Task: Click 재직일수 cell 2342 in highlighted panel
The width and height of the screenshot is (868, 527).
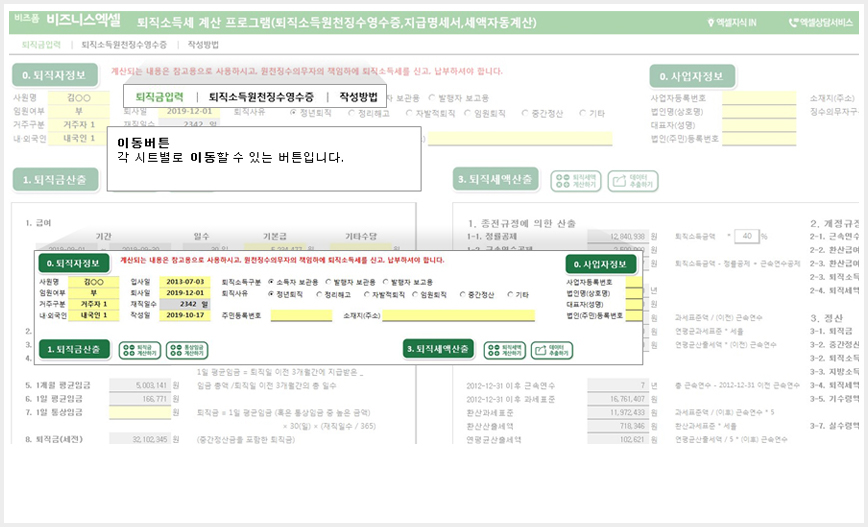Action: 185,304
